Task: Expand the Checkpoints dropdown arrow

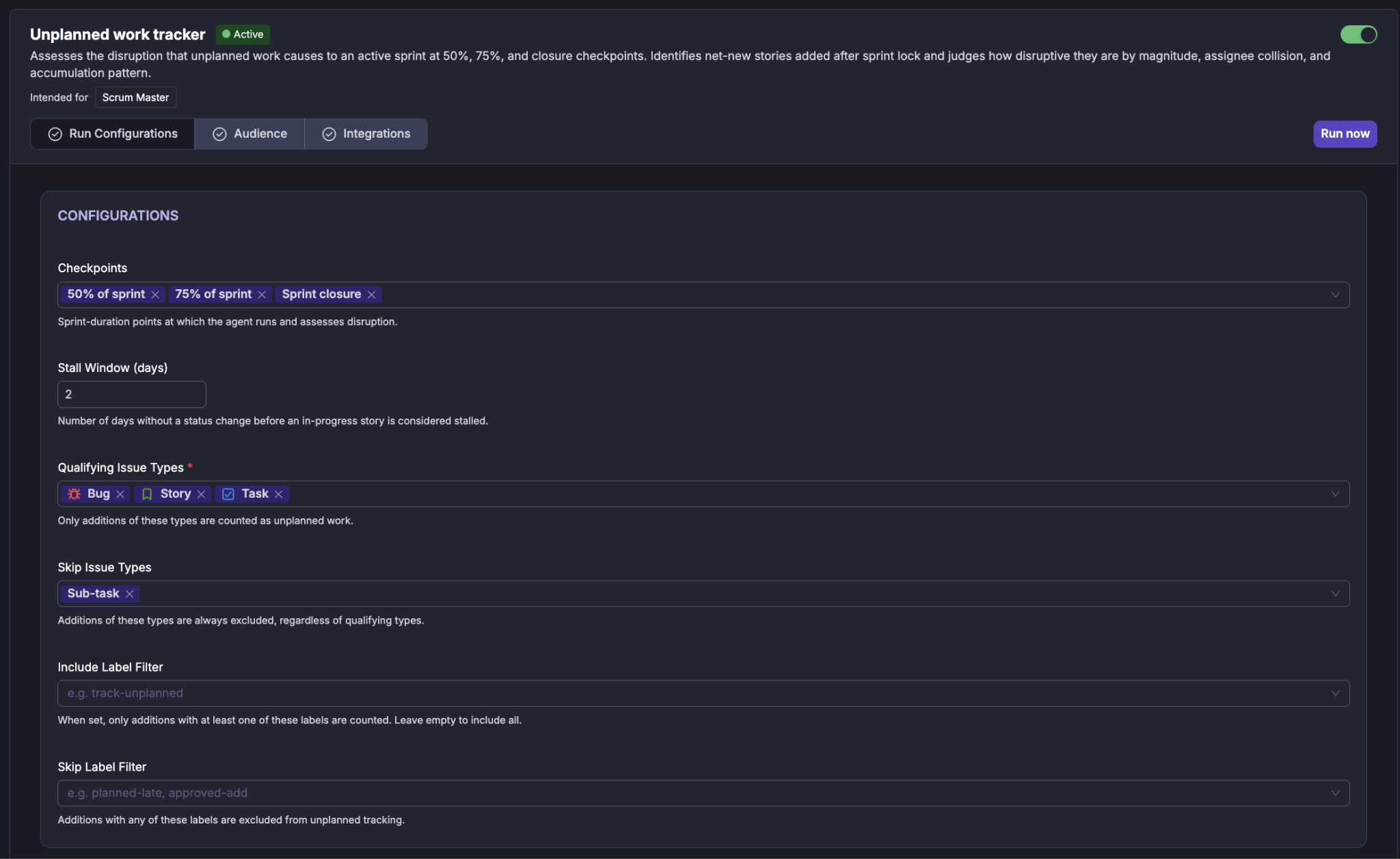Action: coord(1335,295)
